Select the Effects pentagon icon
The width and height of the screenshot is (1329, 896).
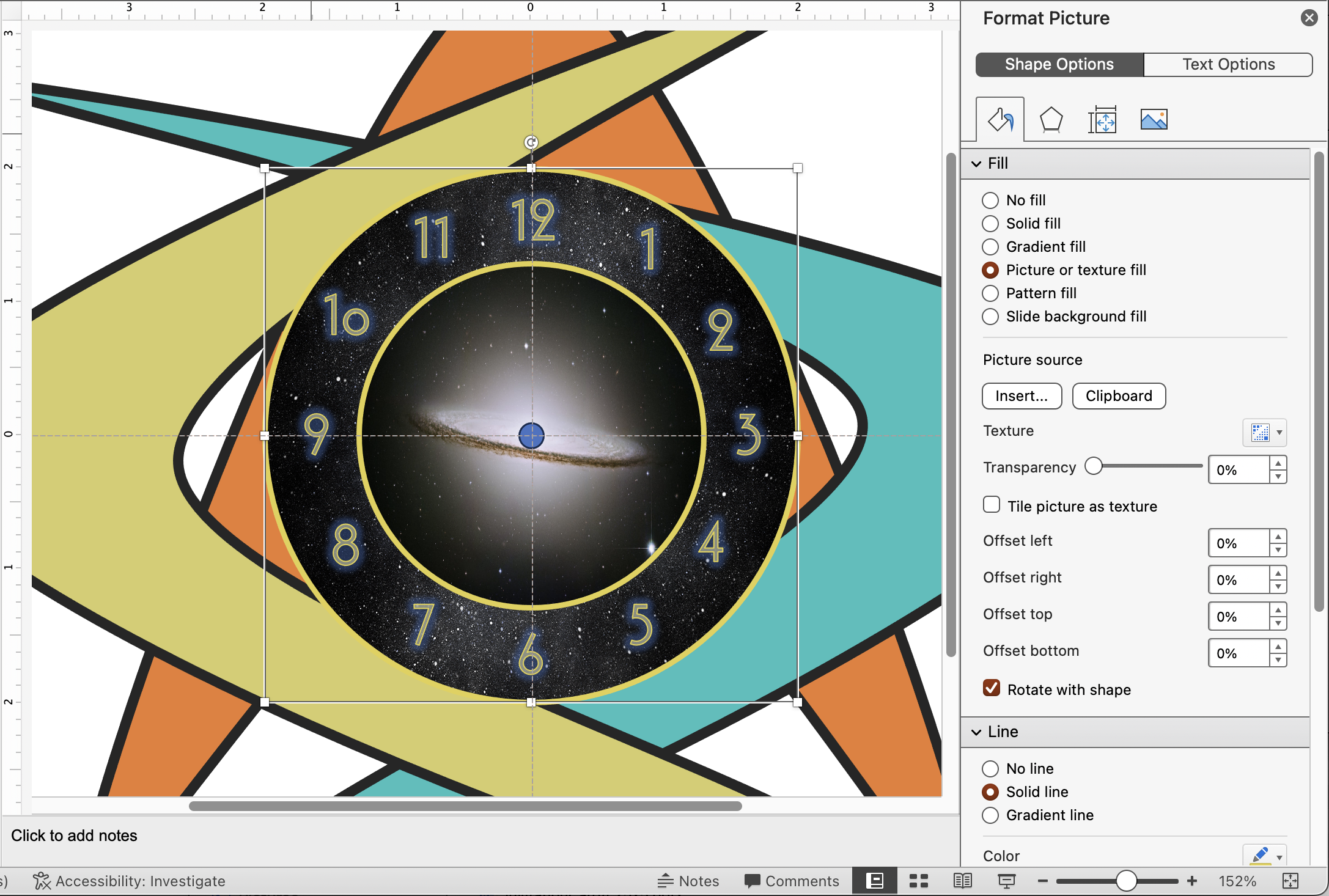pos(1050,119)
